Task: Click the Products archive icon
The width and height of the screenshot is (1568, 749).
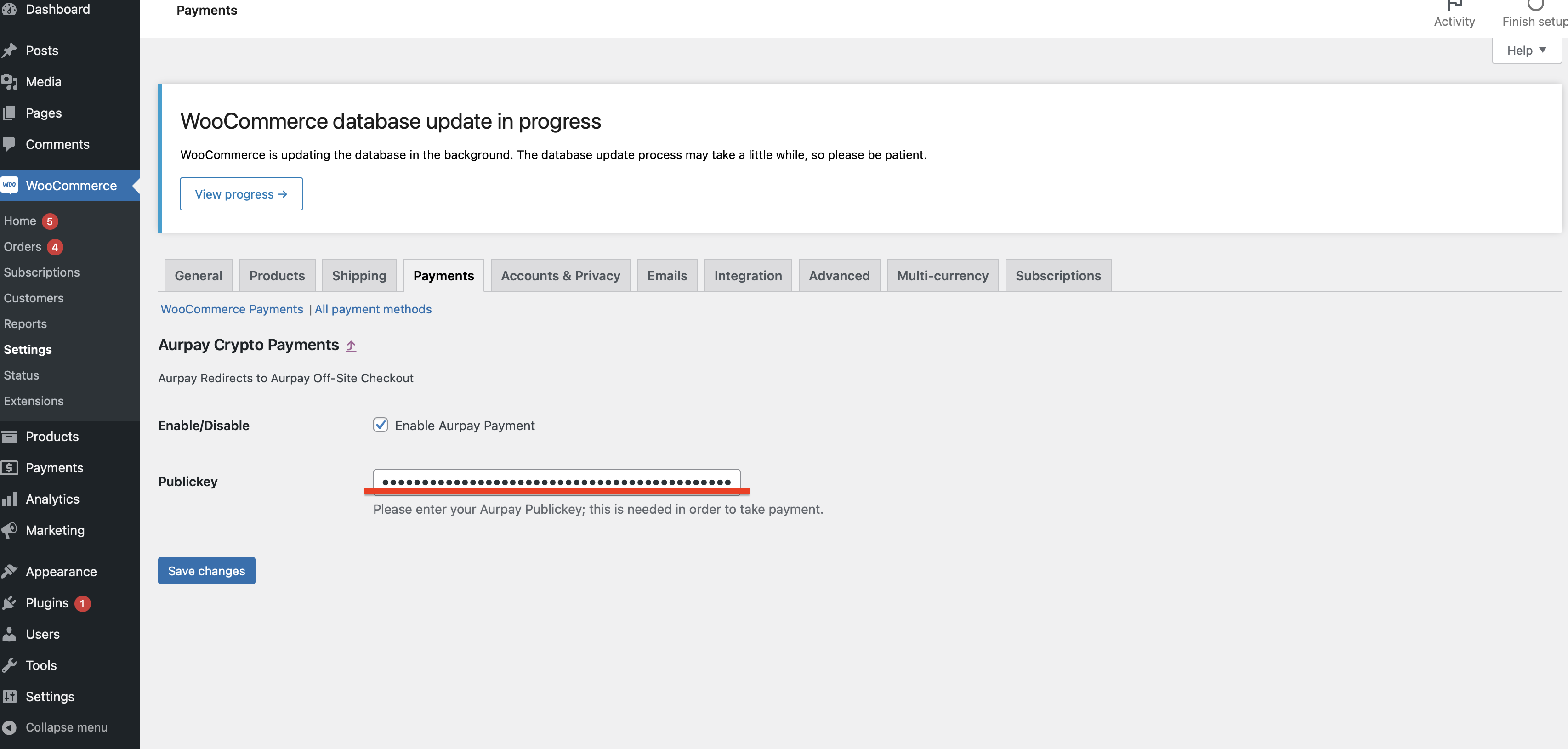Action: pyautogui.click(x=9, y=436)
